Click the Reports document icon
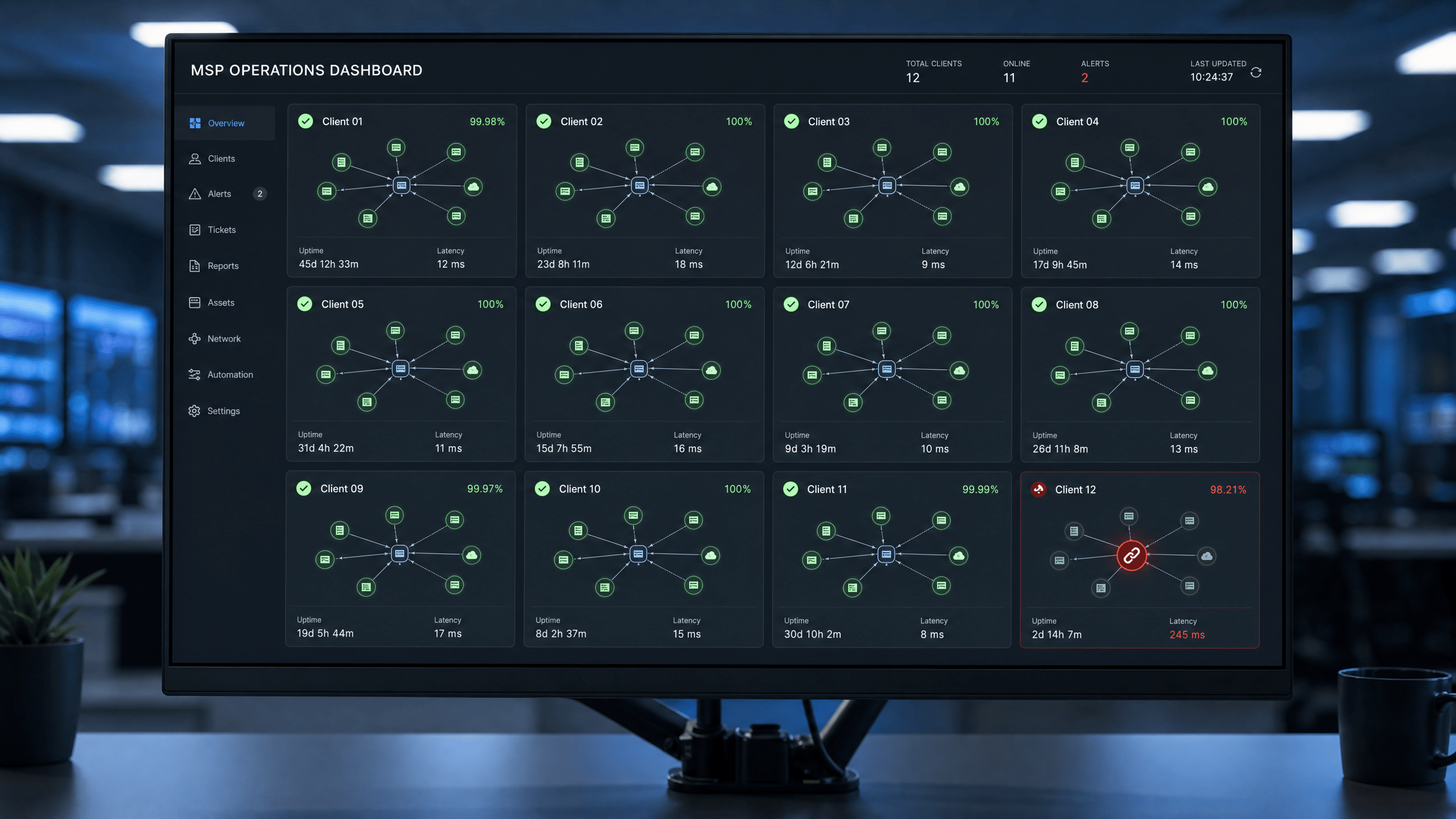The width and height of the screenshot is (1456, 819). pos(195,266)
